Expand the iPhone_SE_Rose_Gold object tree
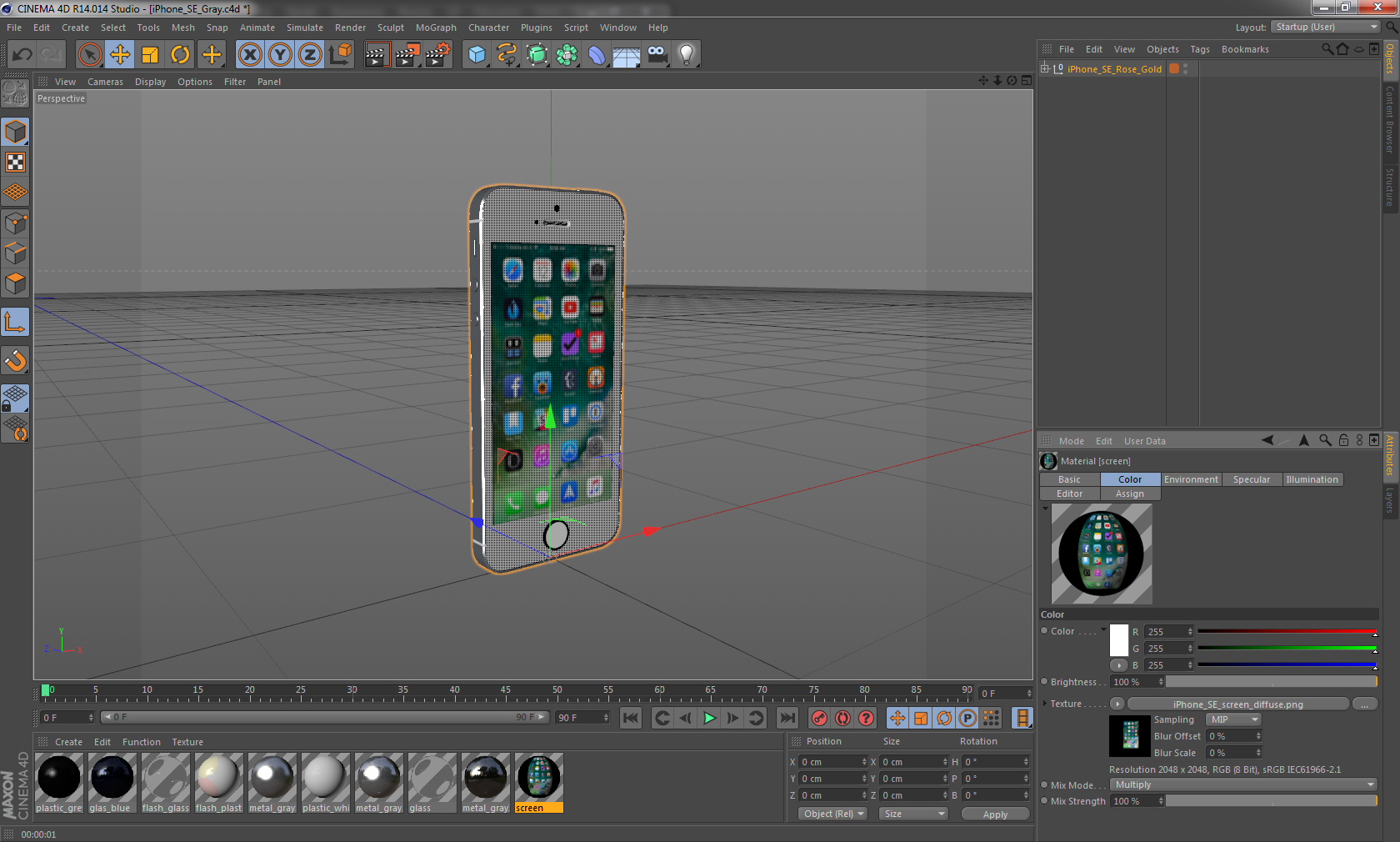Screen dimensions: 1400x842 click(1045, 68)
